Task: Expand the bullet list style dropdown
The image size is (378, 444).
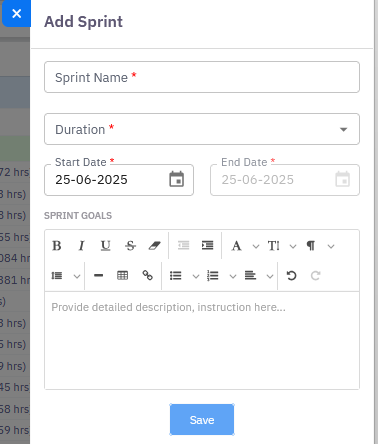Action: [x=196, y=276]
